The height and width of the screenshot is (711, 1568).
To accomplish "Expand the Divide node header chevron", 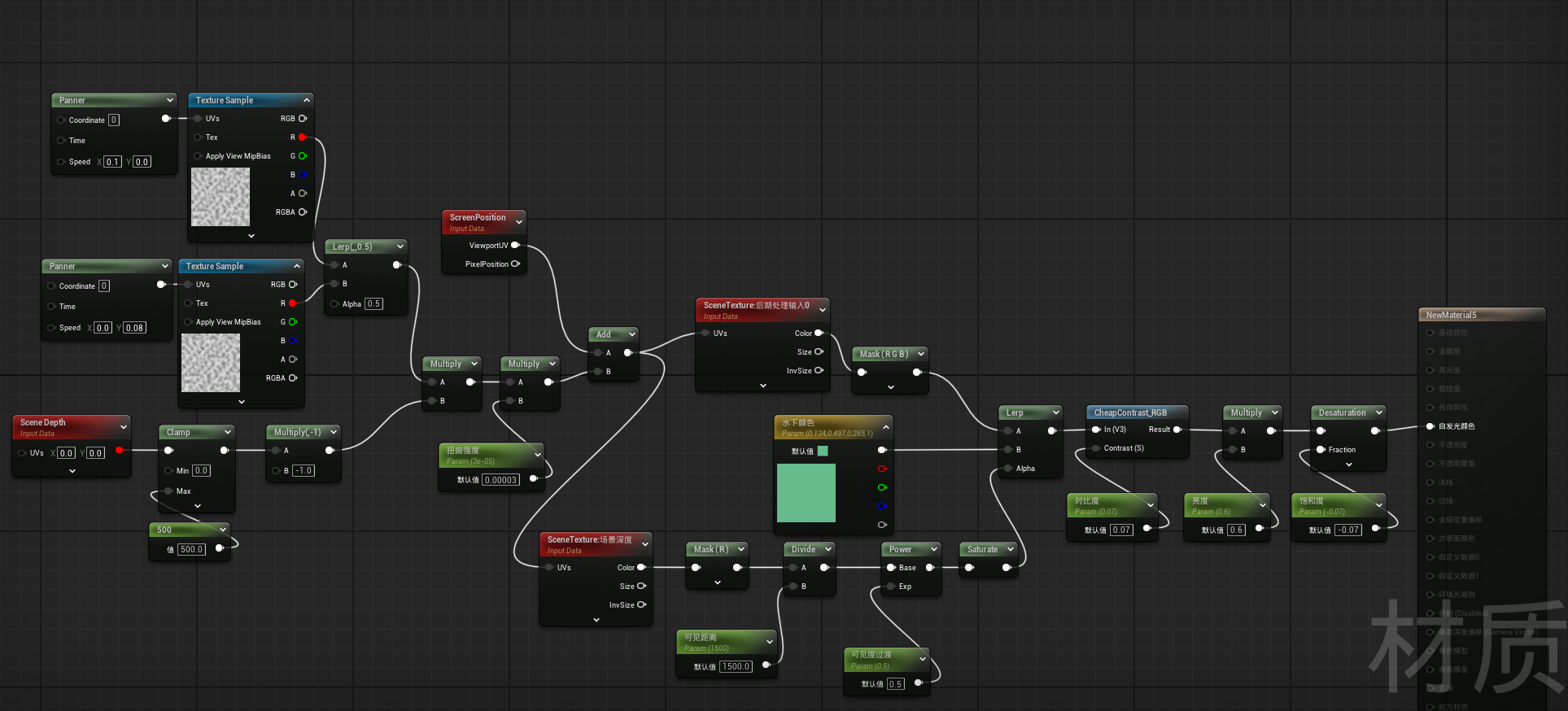I will pyautogui.click(x=828, y=549).
